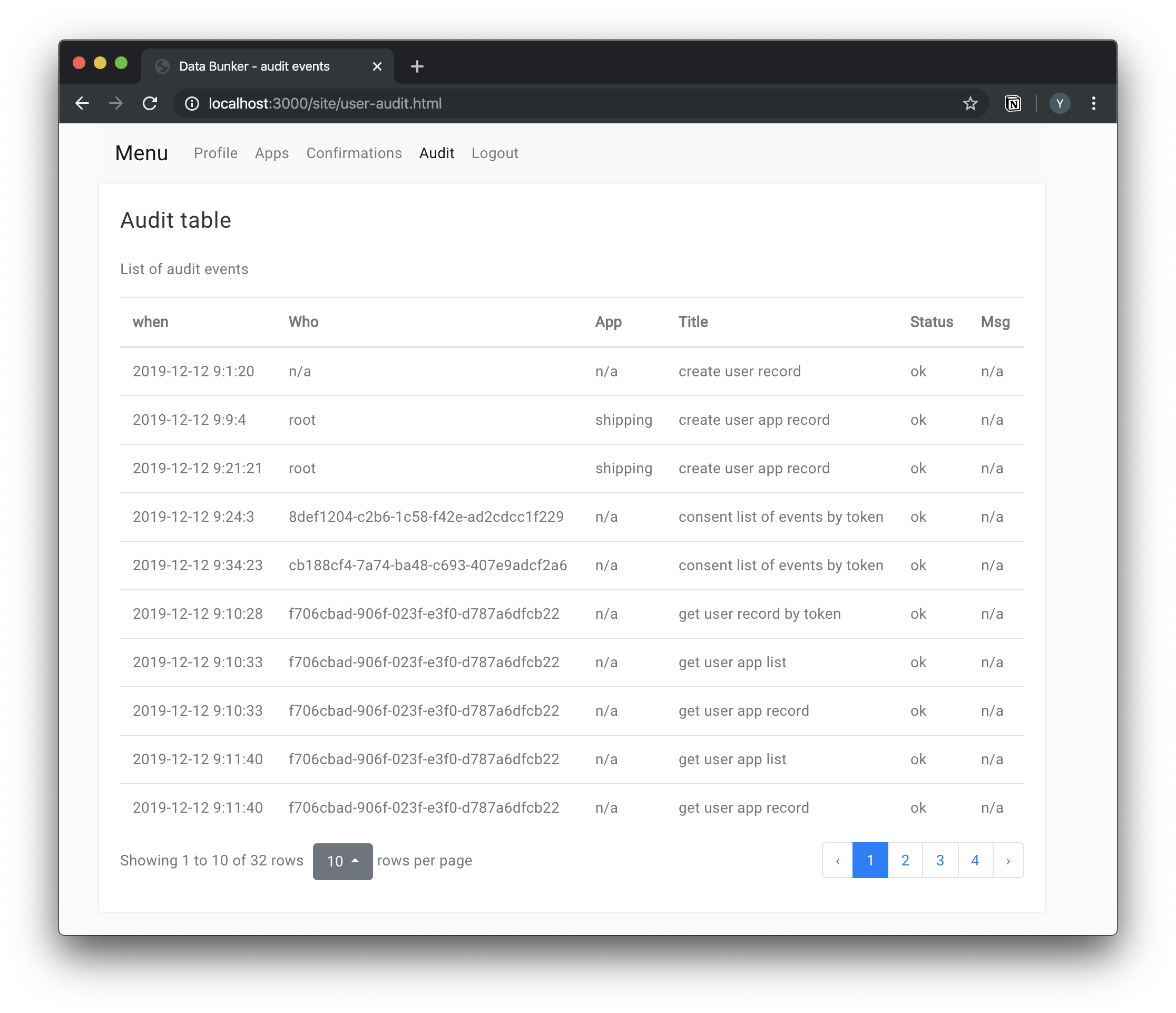Open Chrome three-dot menu
Viewport: 1176px width, 1013px height.
(1093, 103)
